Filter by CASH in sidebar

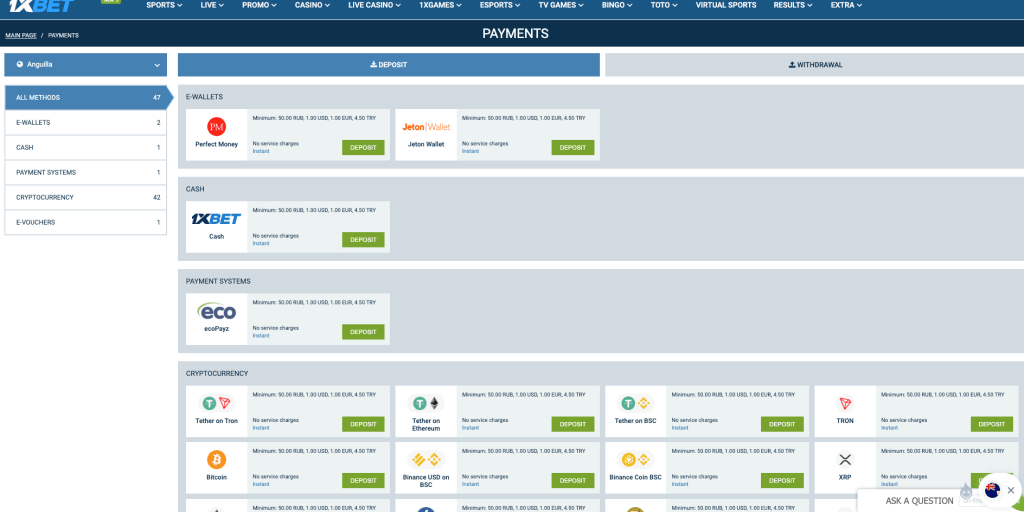pos(86,148)
